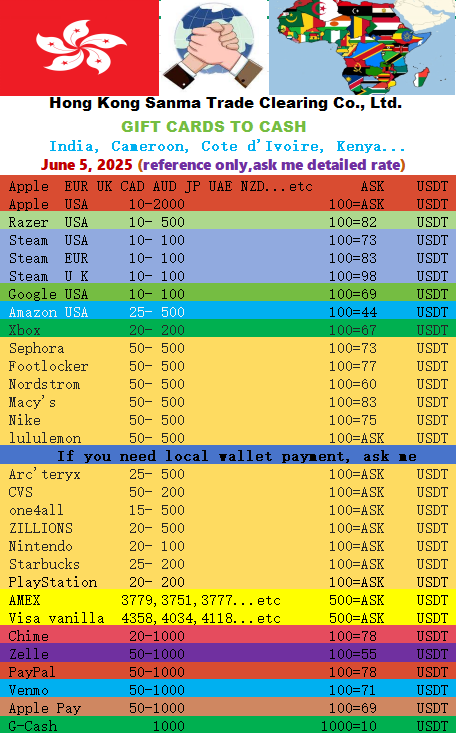456x733 pixels.
Task: Click the 'India, Cameroon, Cote d'Ivoire, Kenya...' line
Action: [227, 146]
